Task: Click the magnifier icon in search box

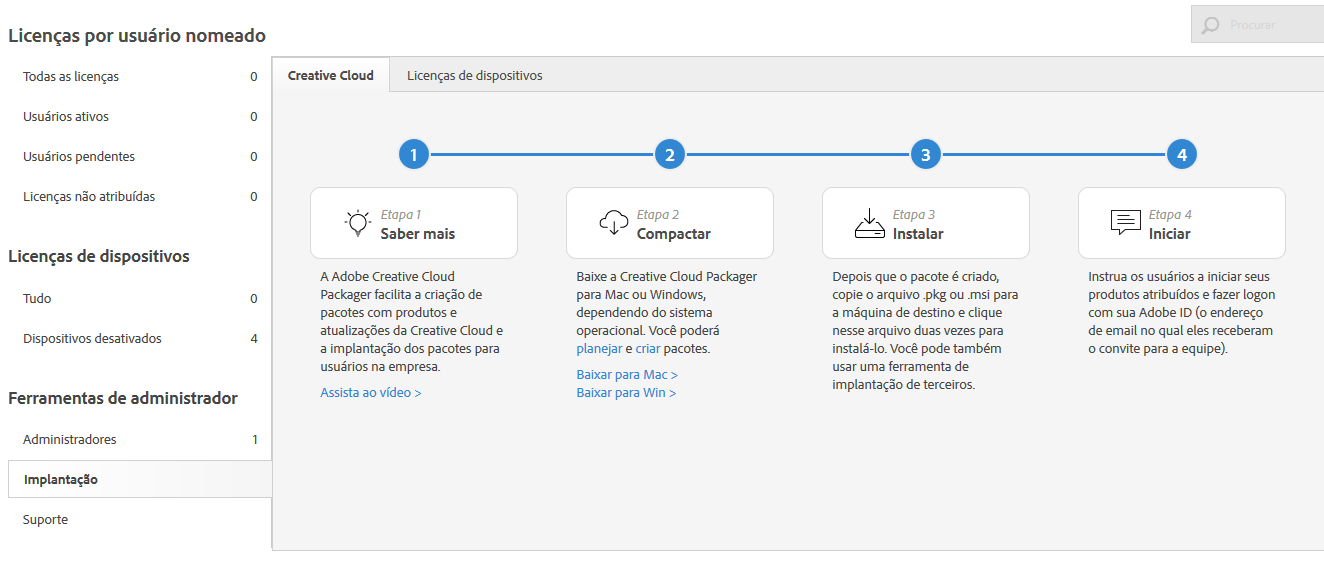Action: pos(1210,25)
